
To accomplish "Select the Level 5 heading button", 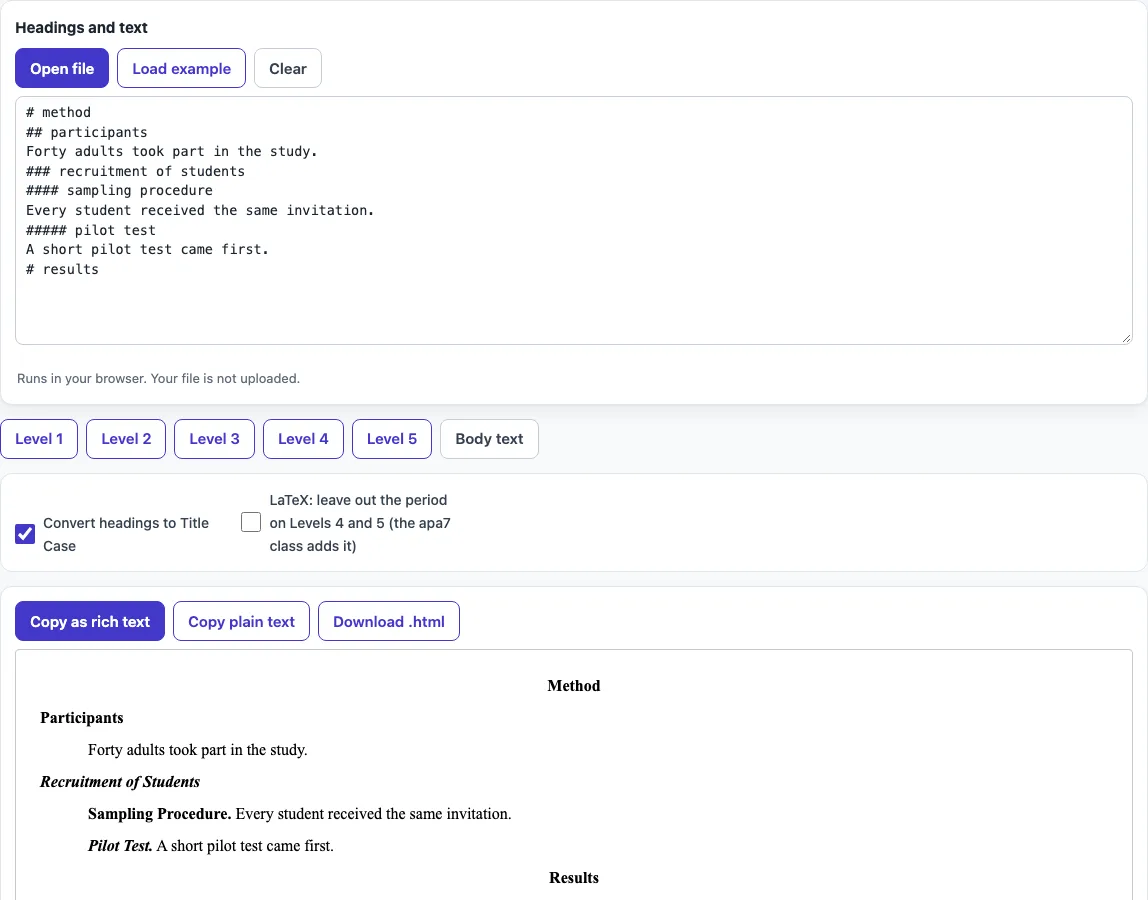I will click(392, 439).
